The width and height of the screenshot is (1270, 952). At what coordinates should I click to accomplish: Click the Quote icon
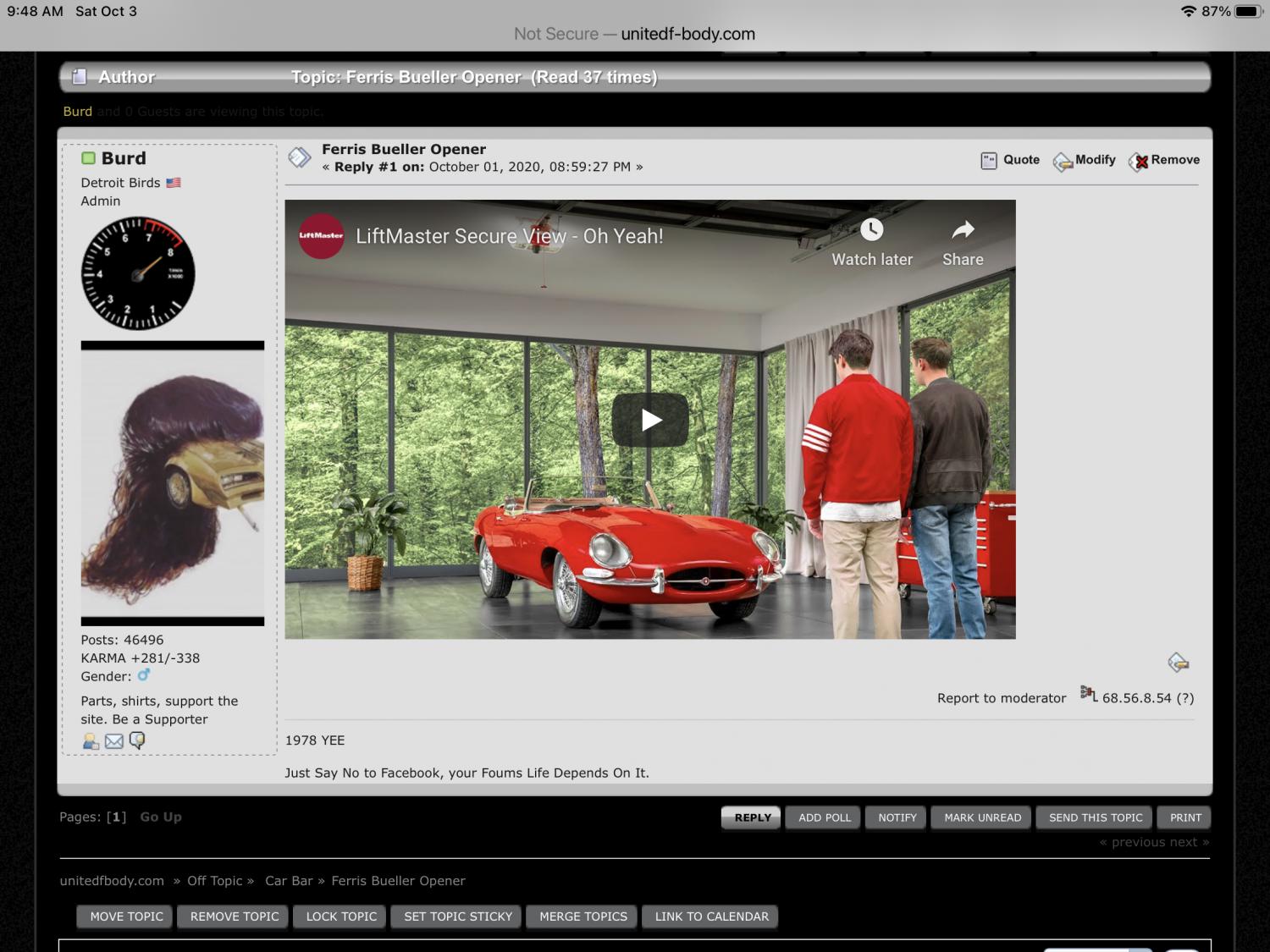click(988, 161)
